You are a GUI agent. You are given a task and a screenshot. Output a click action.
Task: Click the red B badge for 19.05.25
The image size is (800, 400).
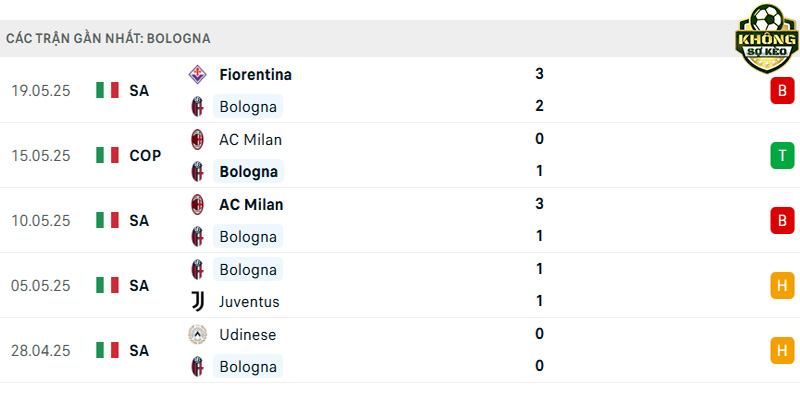pyautogui.click(x=782, y=91)
